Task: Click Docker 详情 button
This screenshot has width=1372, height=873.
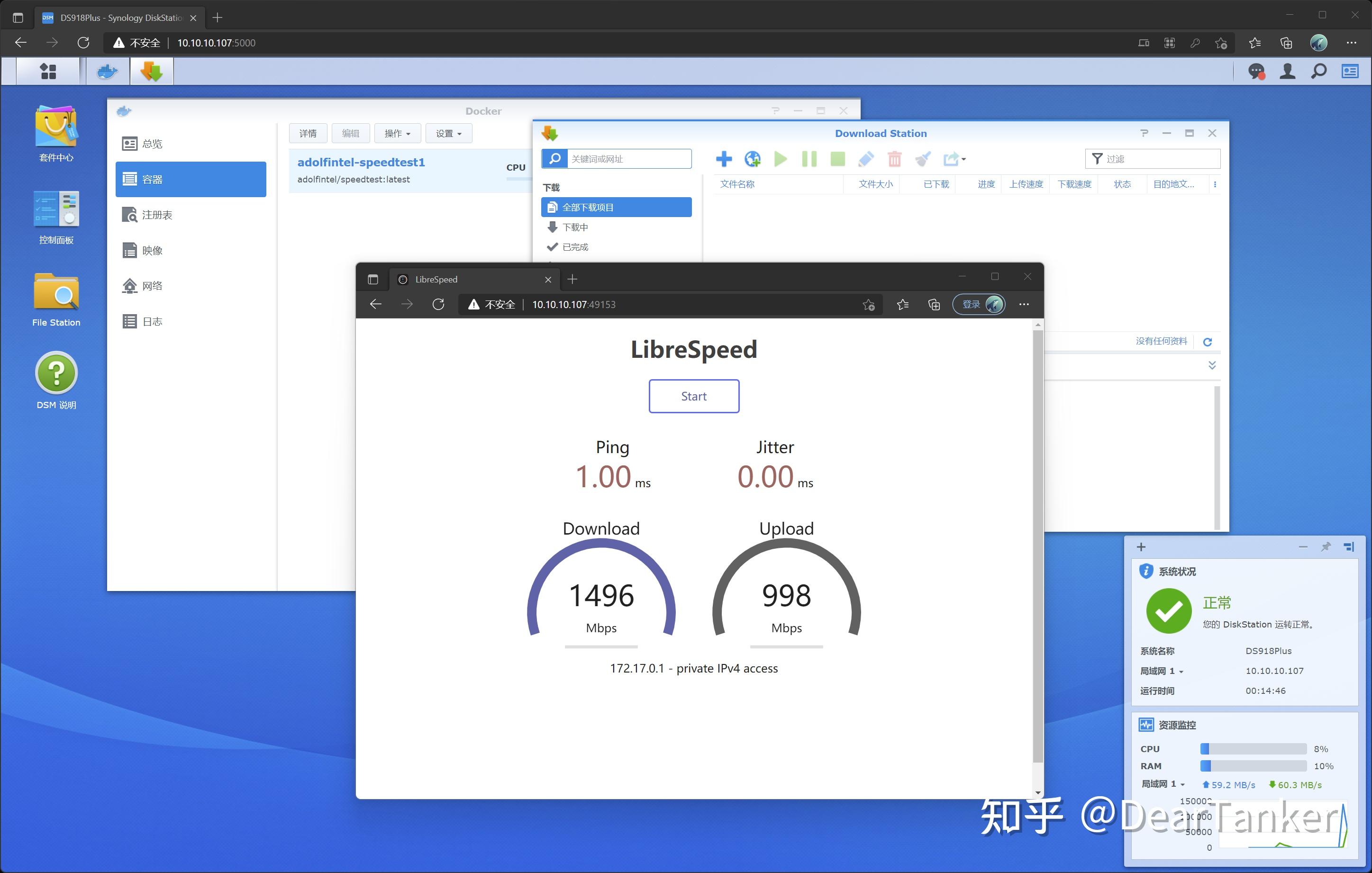Action: [308, 133]
